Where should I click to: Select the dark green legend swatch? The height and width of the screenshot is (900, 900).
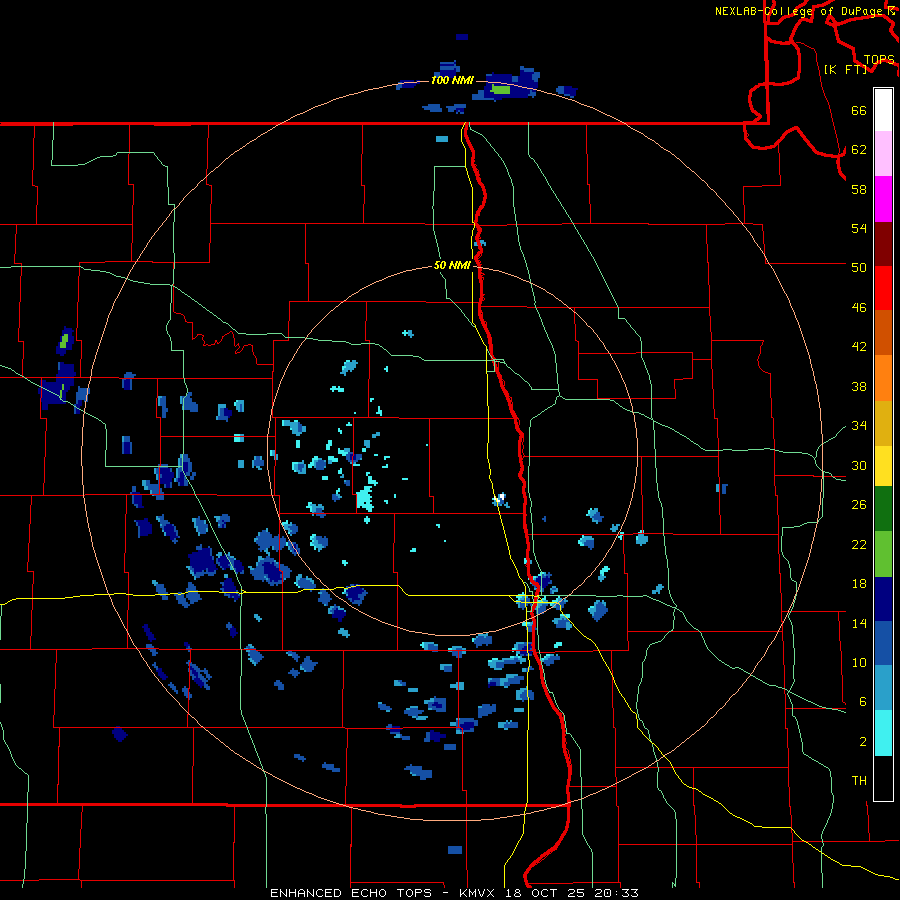883,509
